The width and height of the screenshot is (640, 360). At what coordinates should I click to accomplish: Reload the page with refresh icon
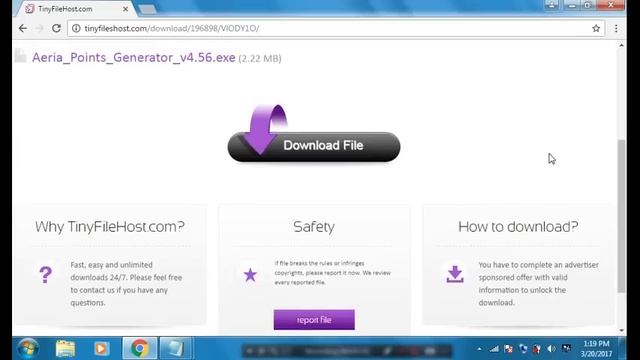[x=56, y=28]
